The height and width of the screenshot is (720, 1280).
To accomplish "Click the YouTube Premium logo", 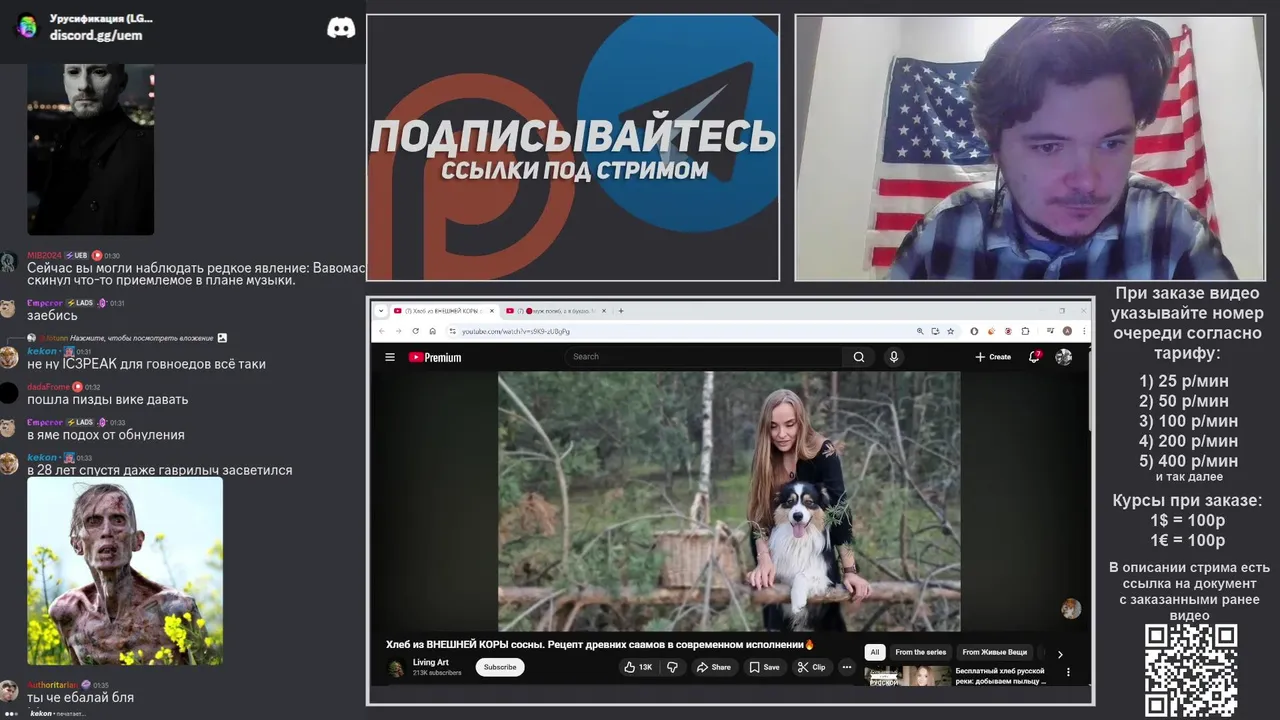I will 435,357.
